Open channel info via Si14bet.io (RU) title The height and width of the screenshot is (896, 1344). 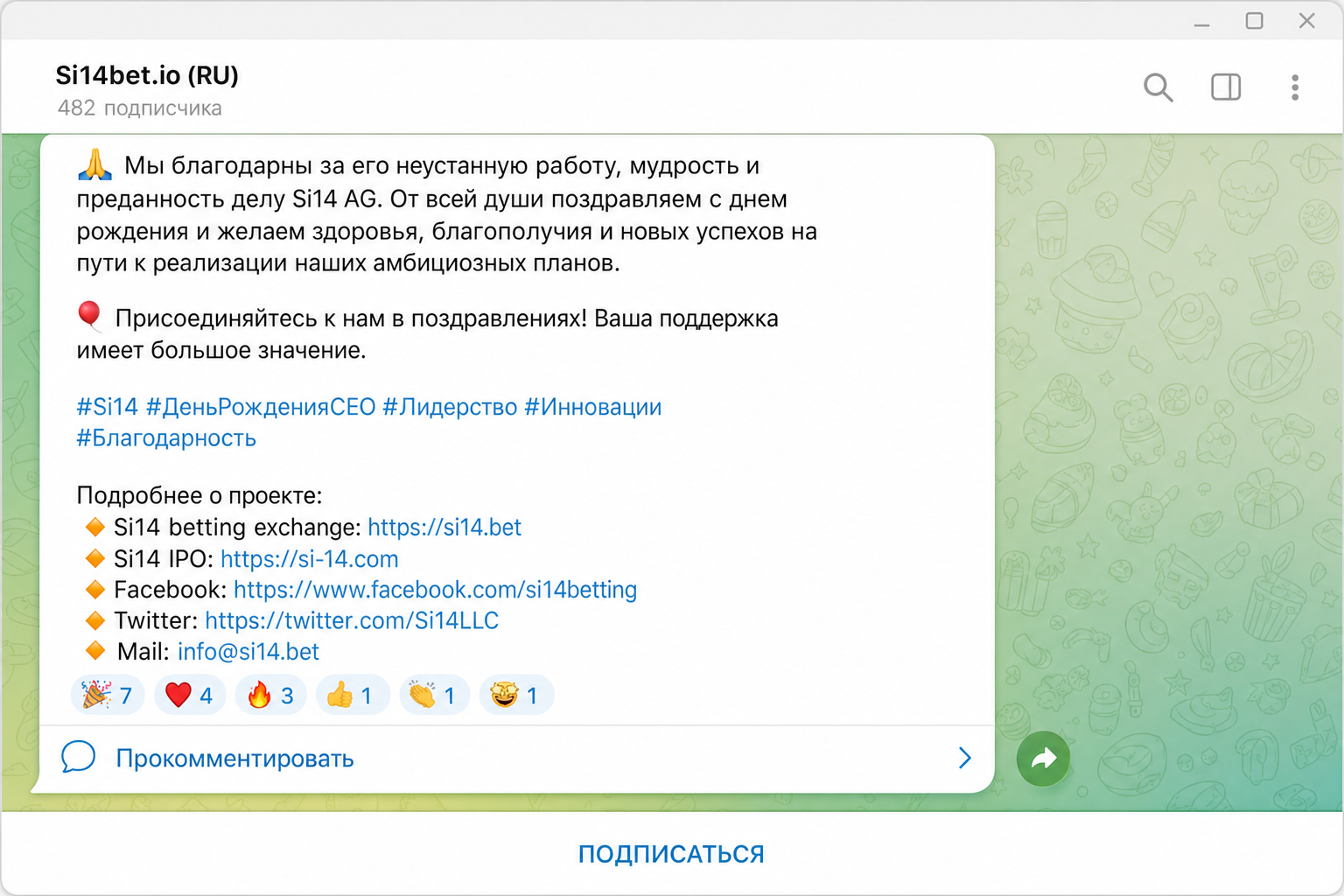coord(147,75)
